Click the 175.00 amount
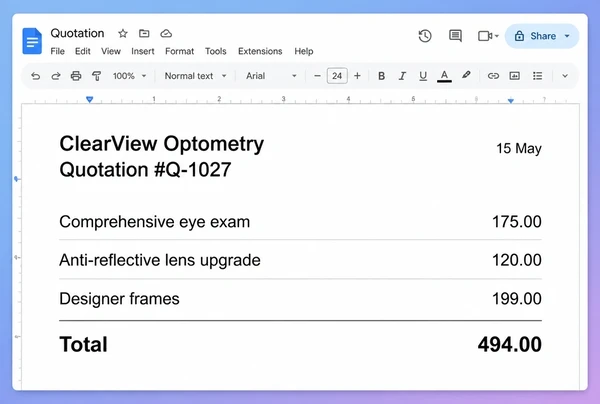This screenshot has height=404, width=600. click(517, 222)
